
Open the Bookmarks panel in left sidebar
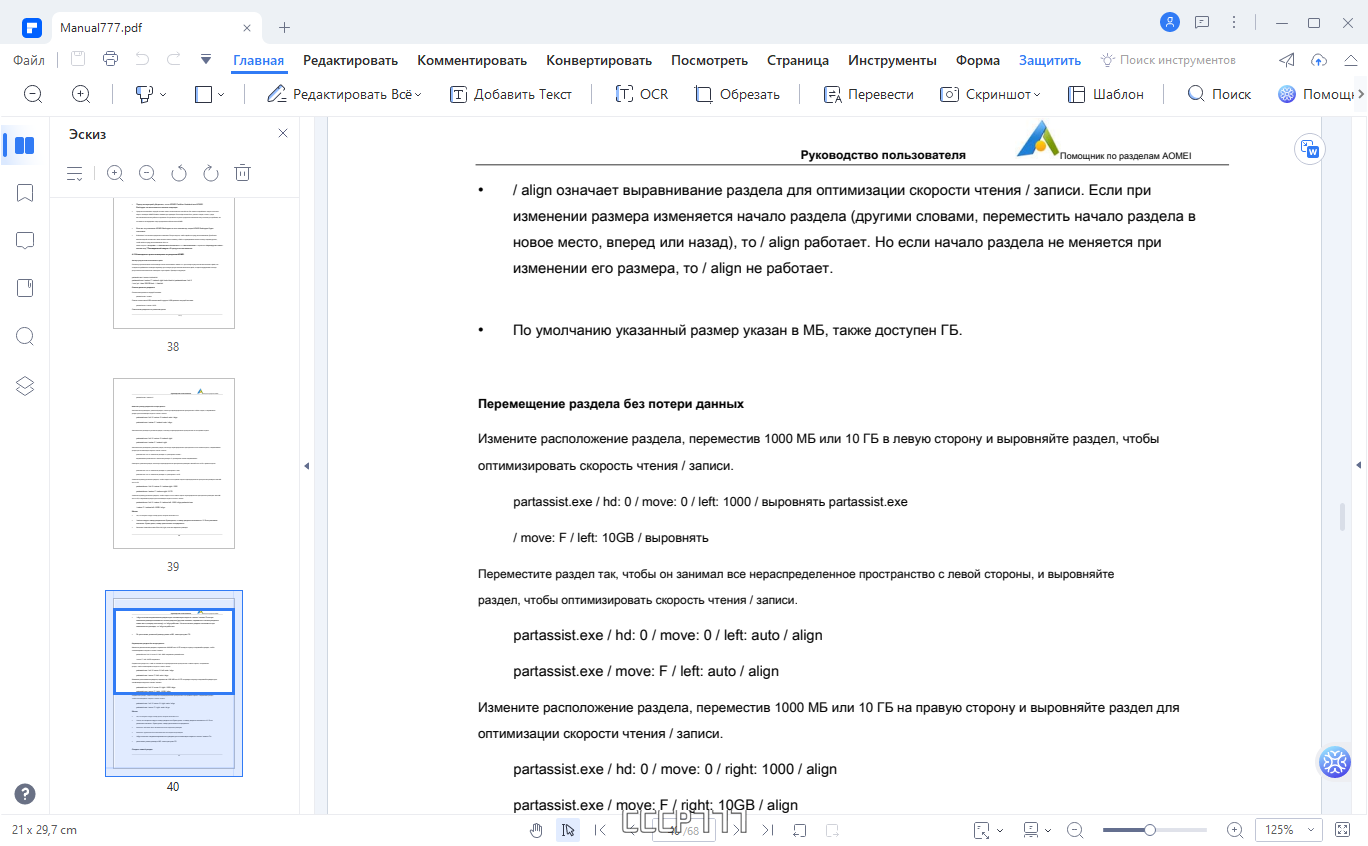[25, 193]
